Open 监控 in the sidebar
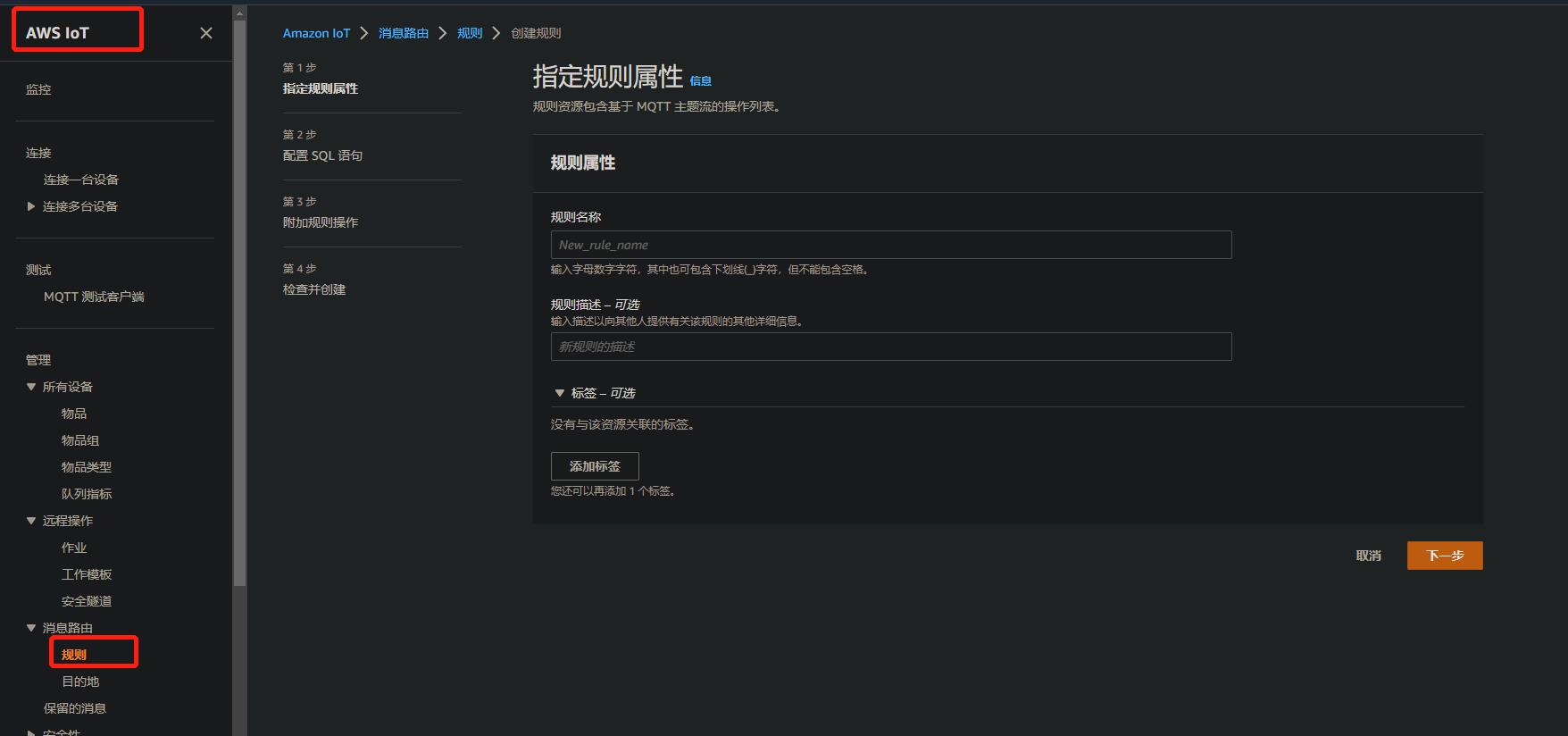Viewport: 1568px width, 736px height. [38, 89]
